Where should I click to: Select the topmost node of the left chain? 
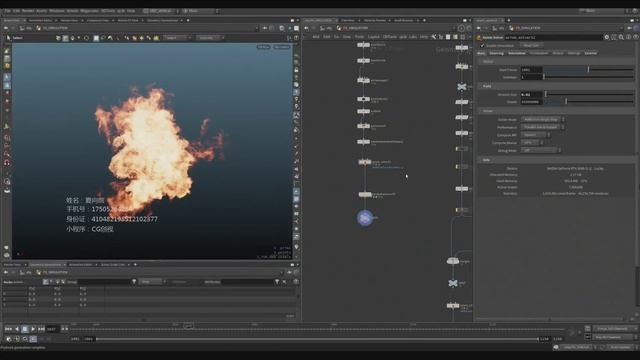363,45
